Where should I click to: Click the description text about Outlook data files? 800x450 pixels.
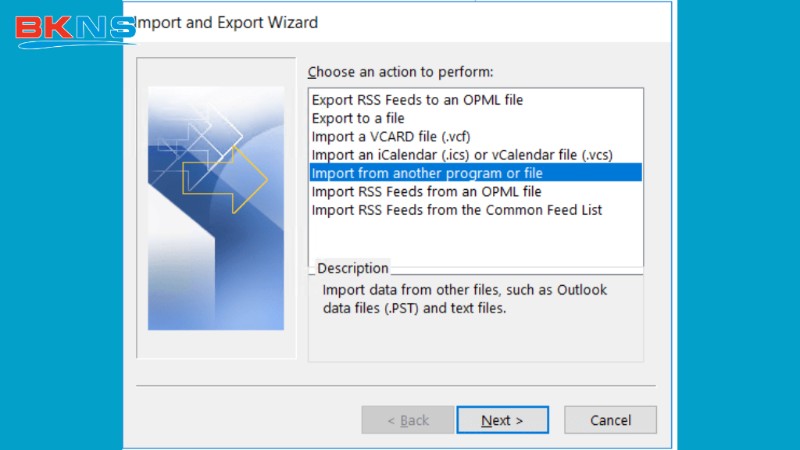click(x=464, y=299)
